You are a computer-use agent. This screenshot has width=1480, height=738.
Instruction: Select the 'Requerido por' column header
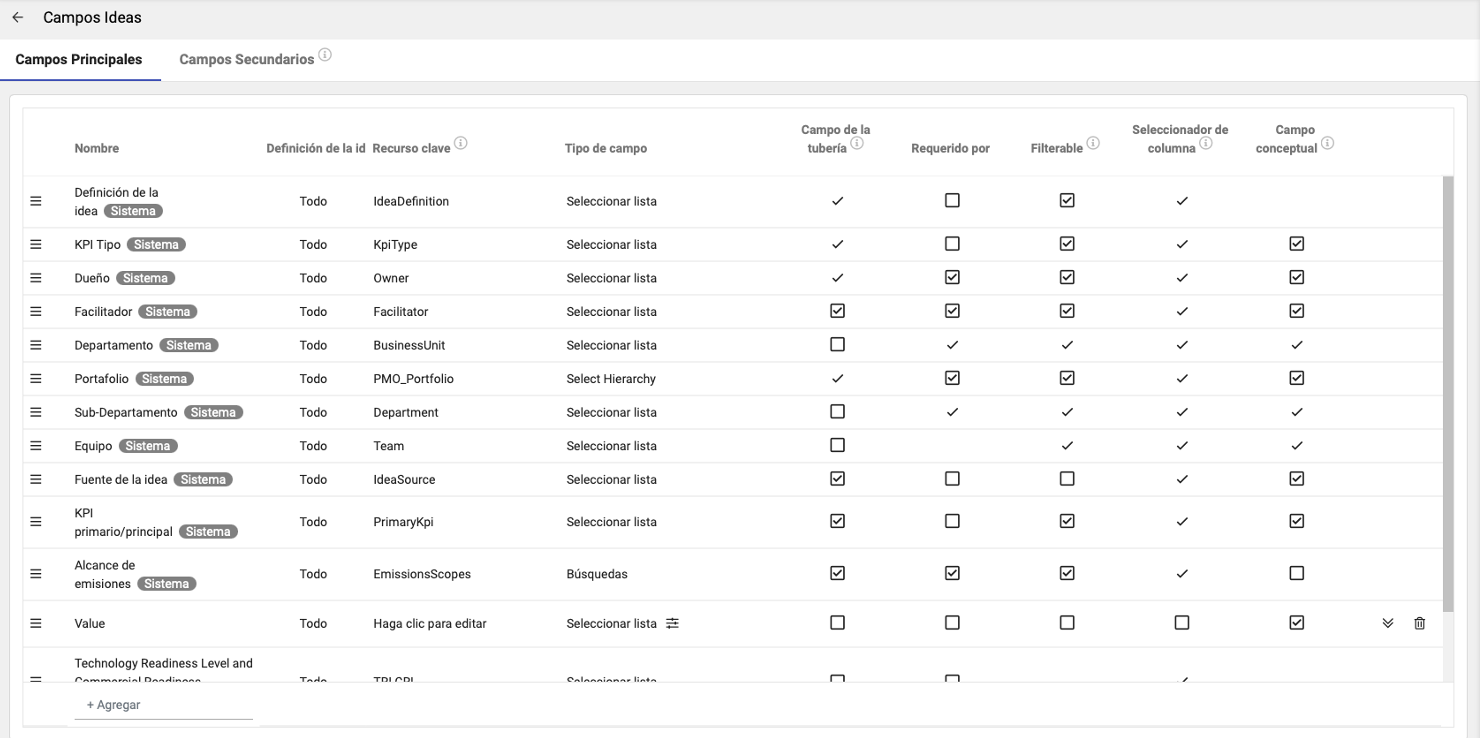click(x=950, y=148)
